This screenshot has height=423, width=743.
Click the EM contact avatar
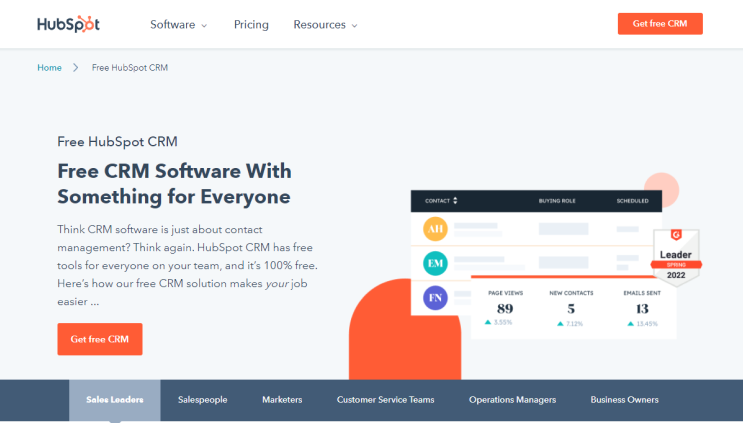tap(435, 263)
